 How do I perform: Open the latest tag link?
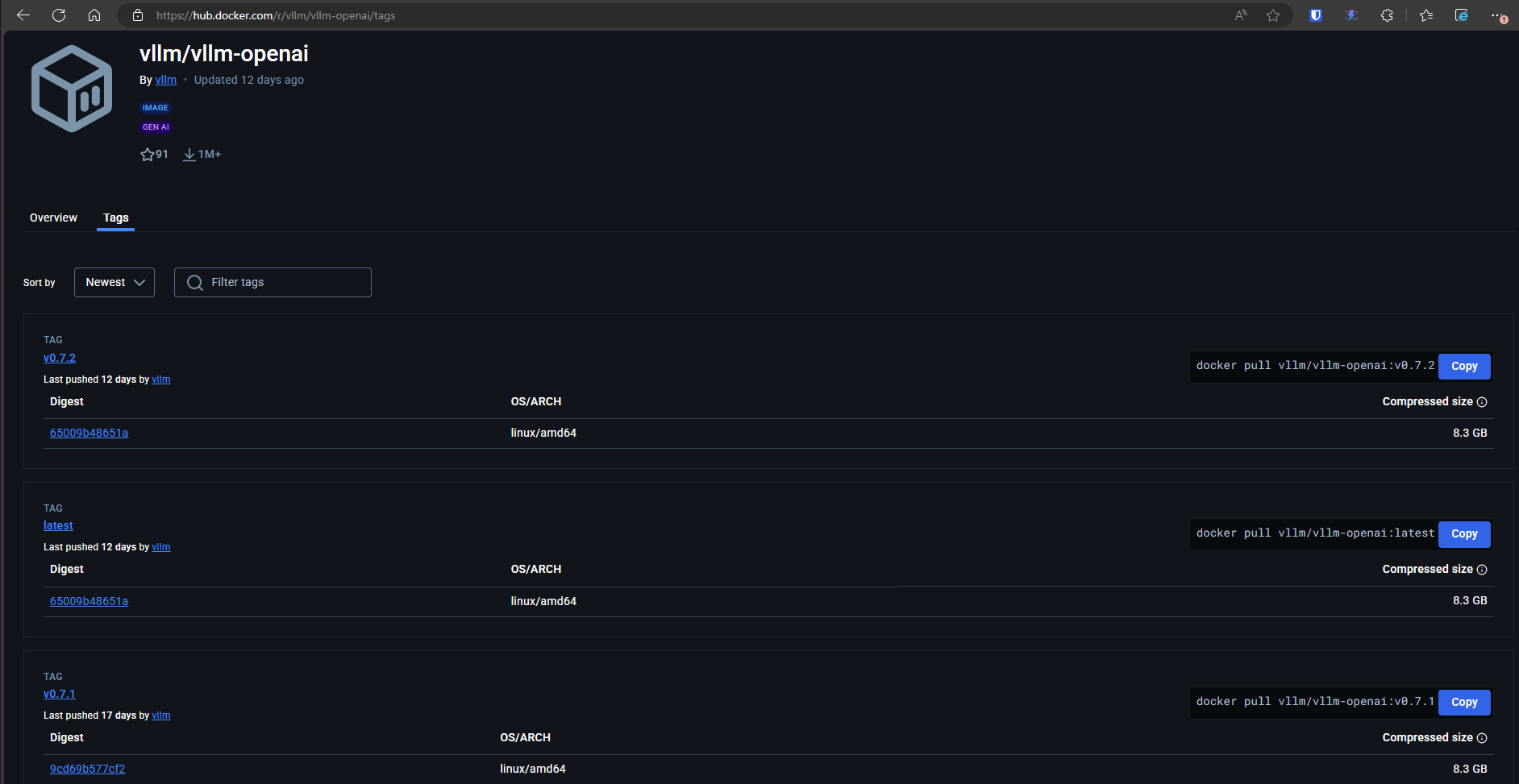click(58, 525)
